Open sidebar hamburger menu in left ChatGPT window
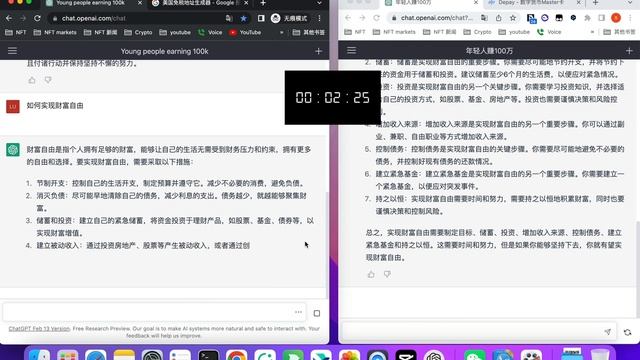 point(12,51)
